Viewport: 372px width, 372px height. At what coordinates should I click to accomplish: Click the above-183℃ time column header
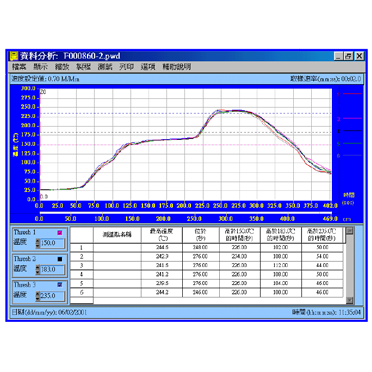coord(281,235)
